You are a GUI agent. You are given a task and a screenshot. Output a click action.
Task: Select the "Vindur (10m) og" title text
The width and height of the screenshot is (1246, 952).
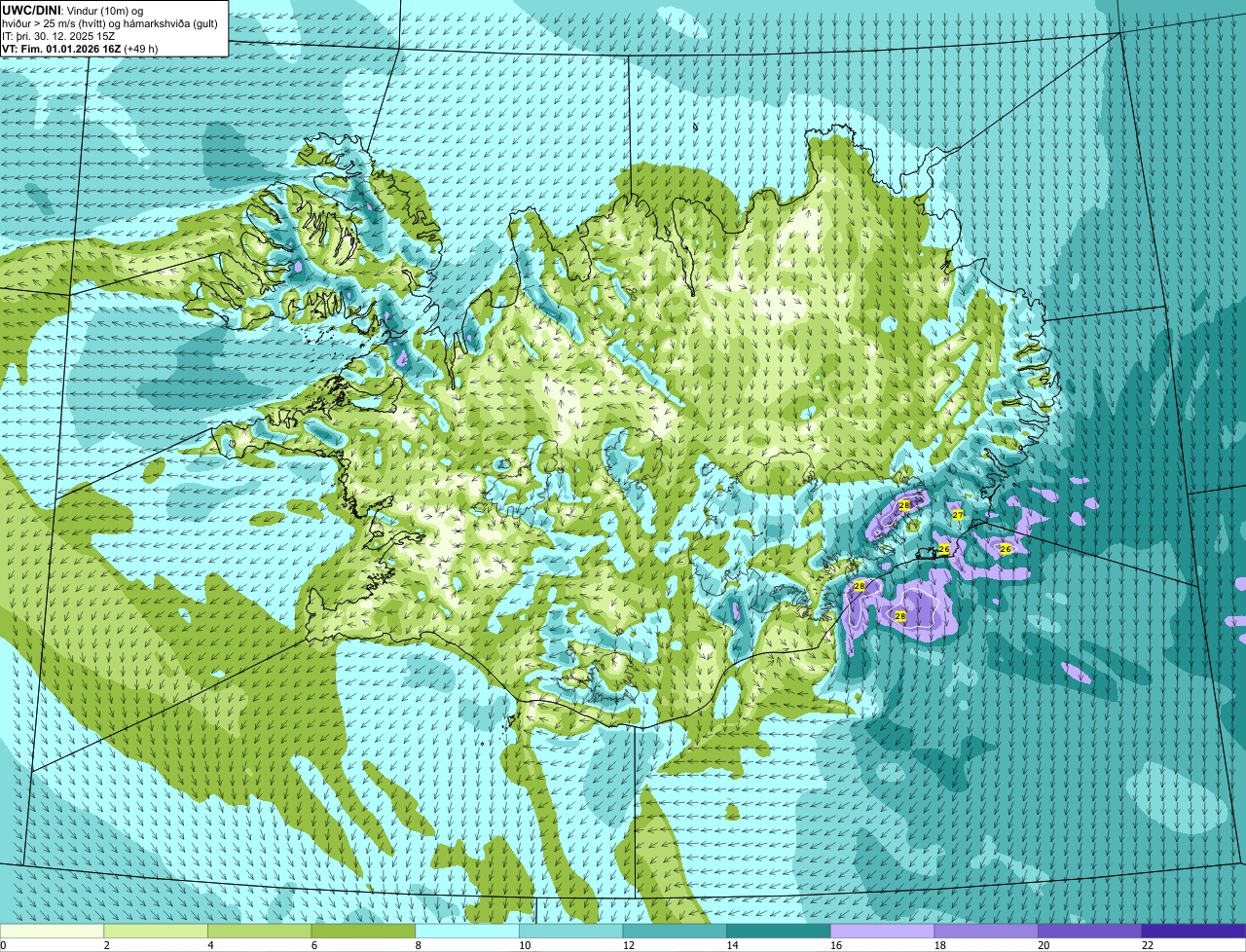tap(103, 10)
